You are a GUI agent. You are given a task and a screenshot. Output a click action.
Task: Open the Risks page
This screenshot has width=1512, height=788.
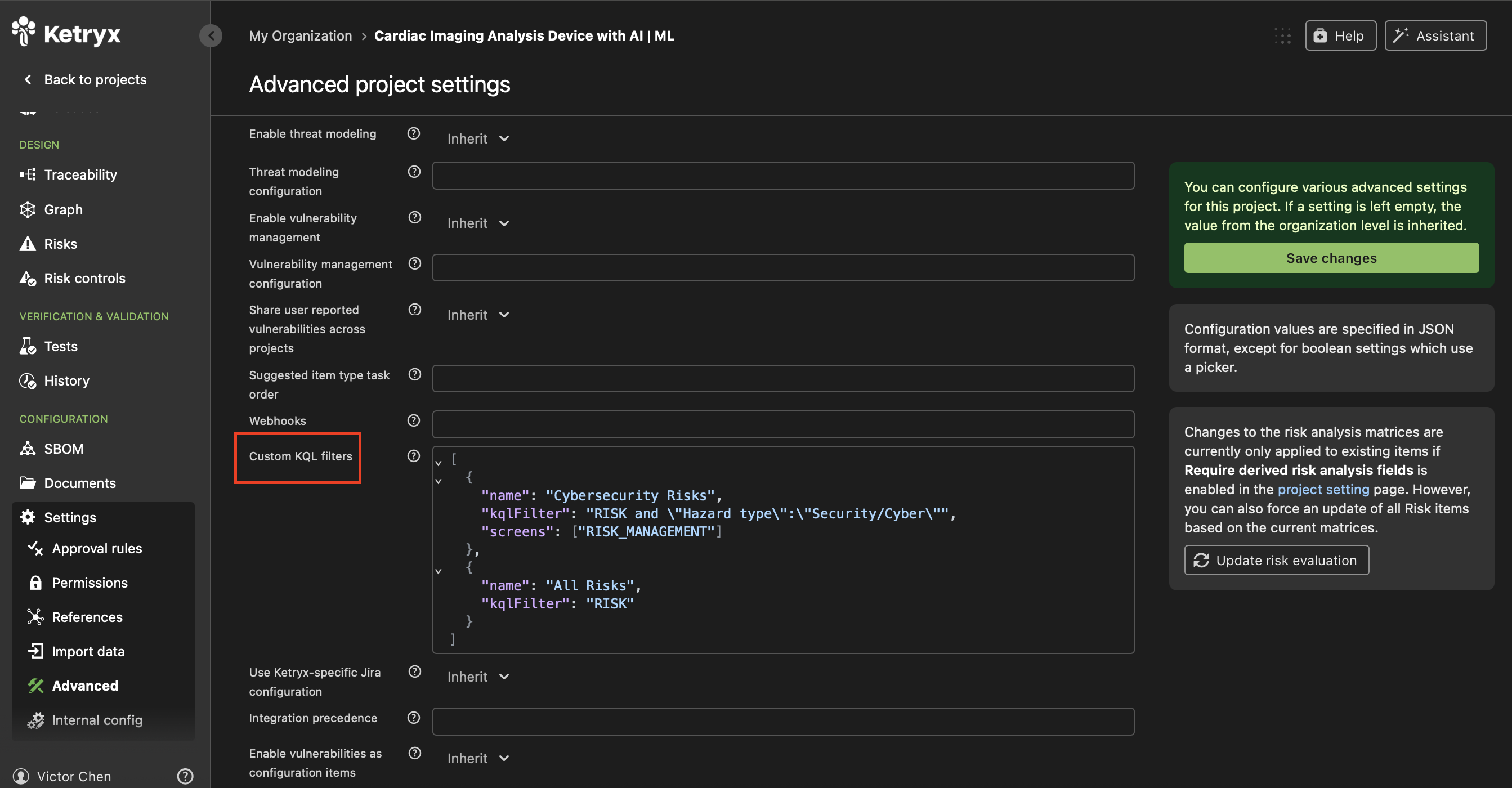tap(49, 244)
